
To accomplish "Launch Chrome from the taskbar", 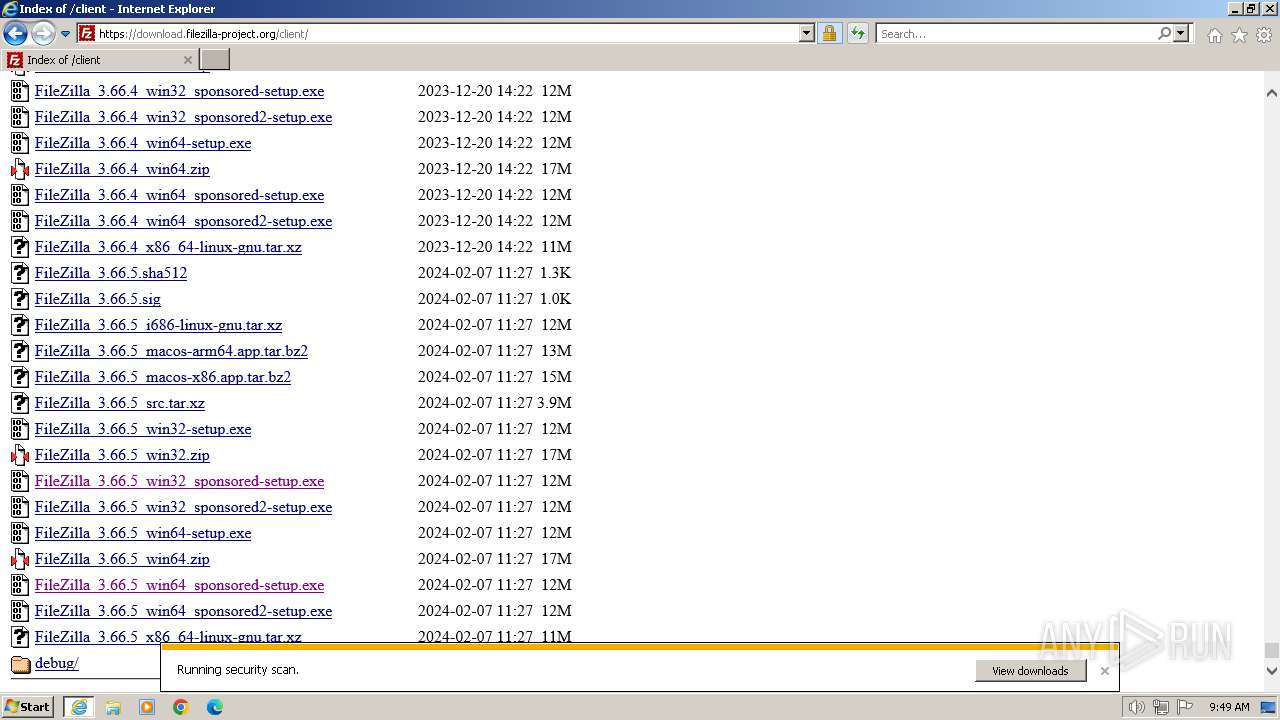I will pos(181,707).
